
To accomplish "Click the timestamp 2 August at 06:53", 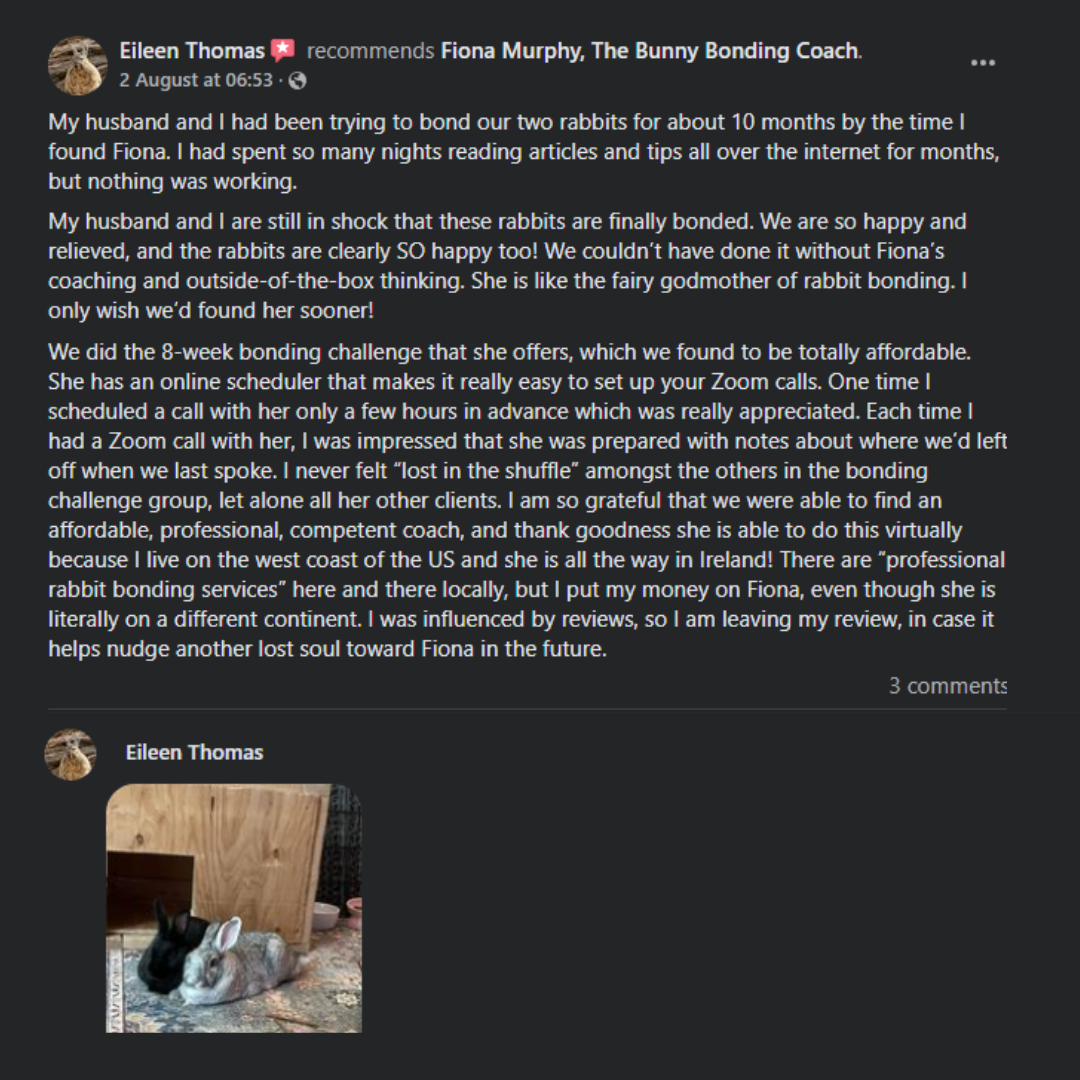I will tap(196, 80).
